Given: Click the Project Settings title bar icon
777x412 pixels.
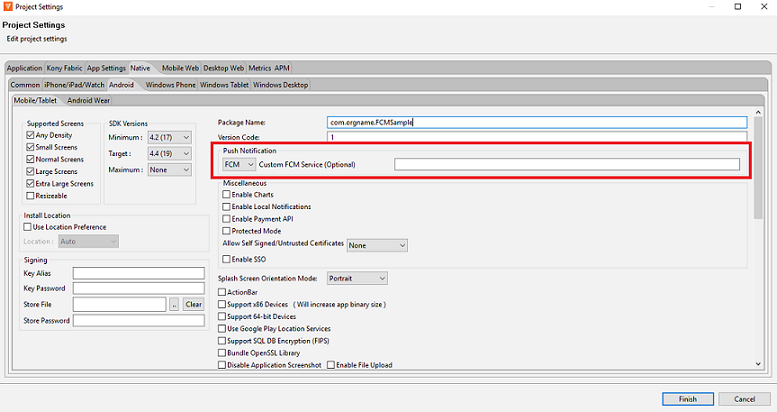Looking at the screenshot, I should pyautogui.click(x=8, y=7).
